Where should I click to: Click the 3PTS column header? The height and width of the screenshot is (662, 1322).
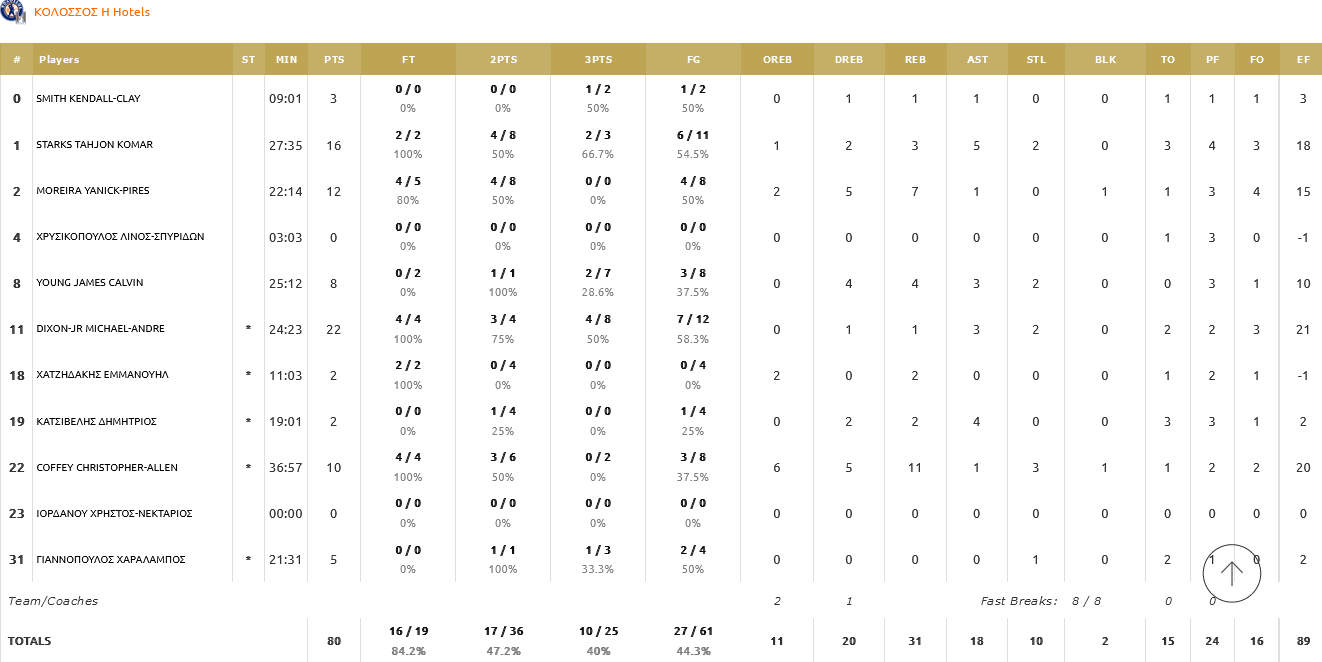tap(598, 60)
